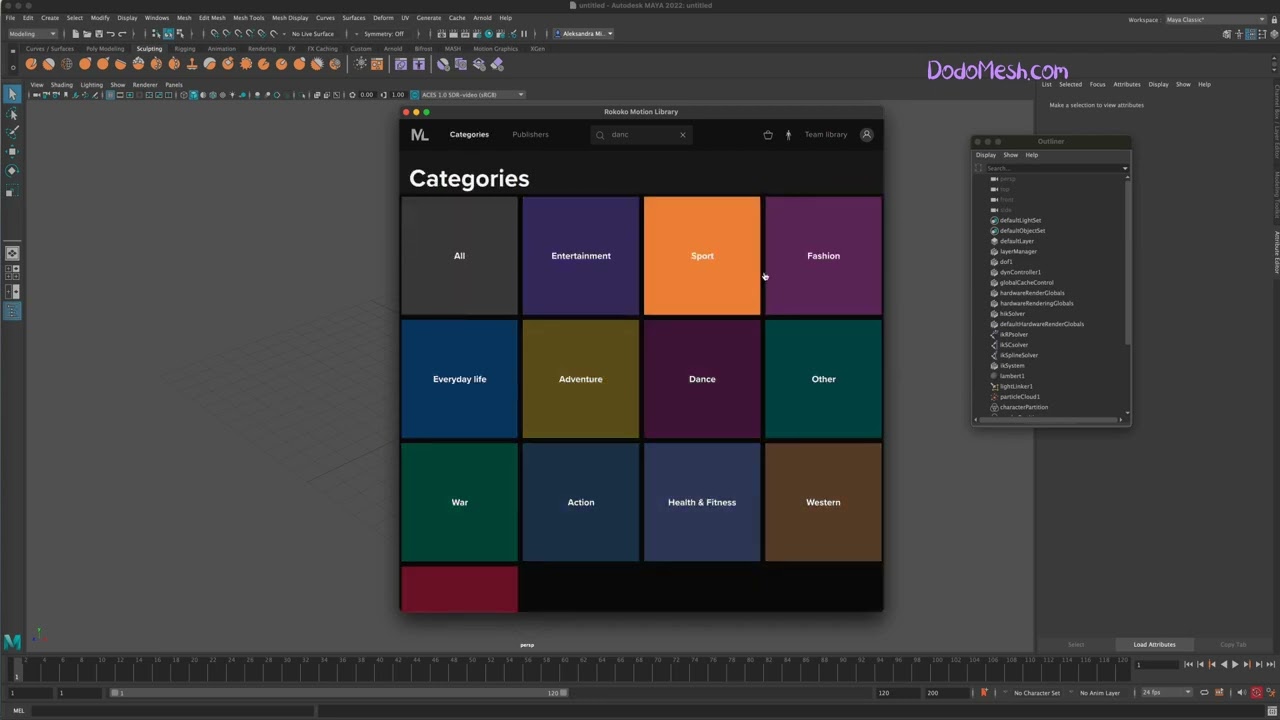Switch to Publishers tab in Motion Library

click(530, 134)
